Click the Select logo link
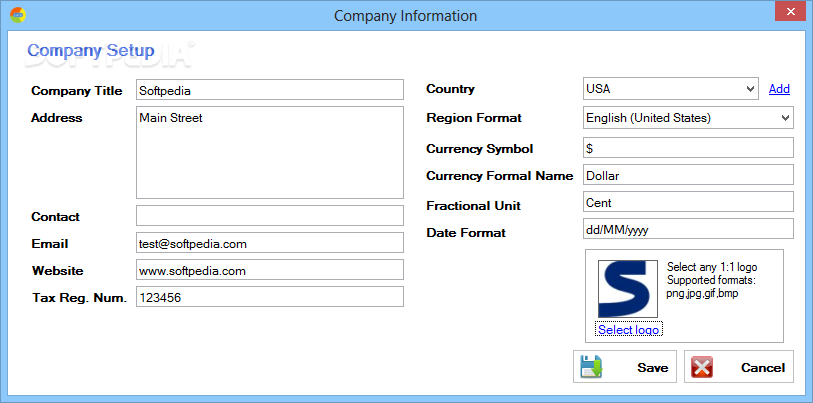Image resolution: width=813 pixels, height=403 pixels. [x=629, y=330]
